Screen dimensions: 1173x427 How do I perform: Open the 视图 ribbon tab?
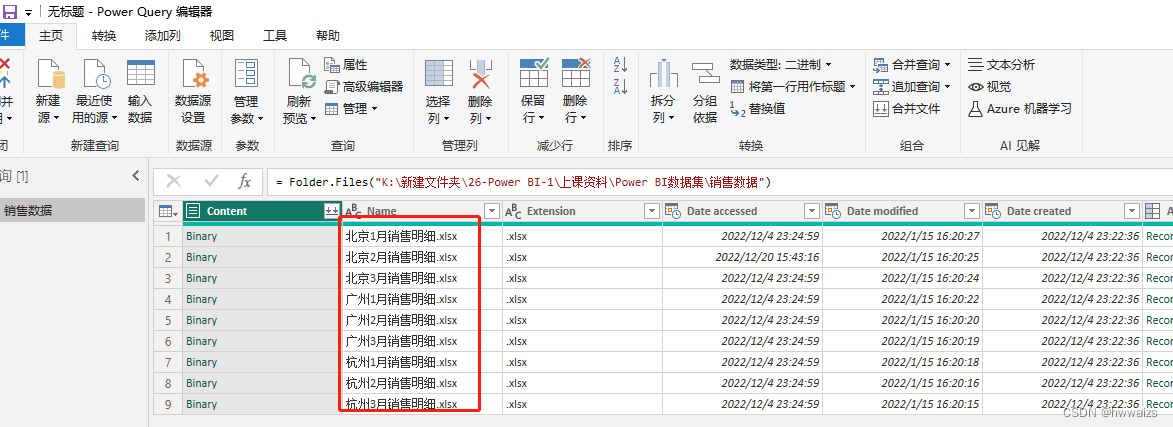click(x=221, y=35)
